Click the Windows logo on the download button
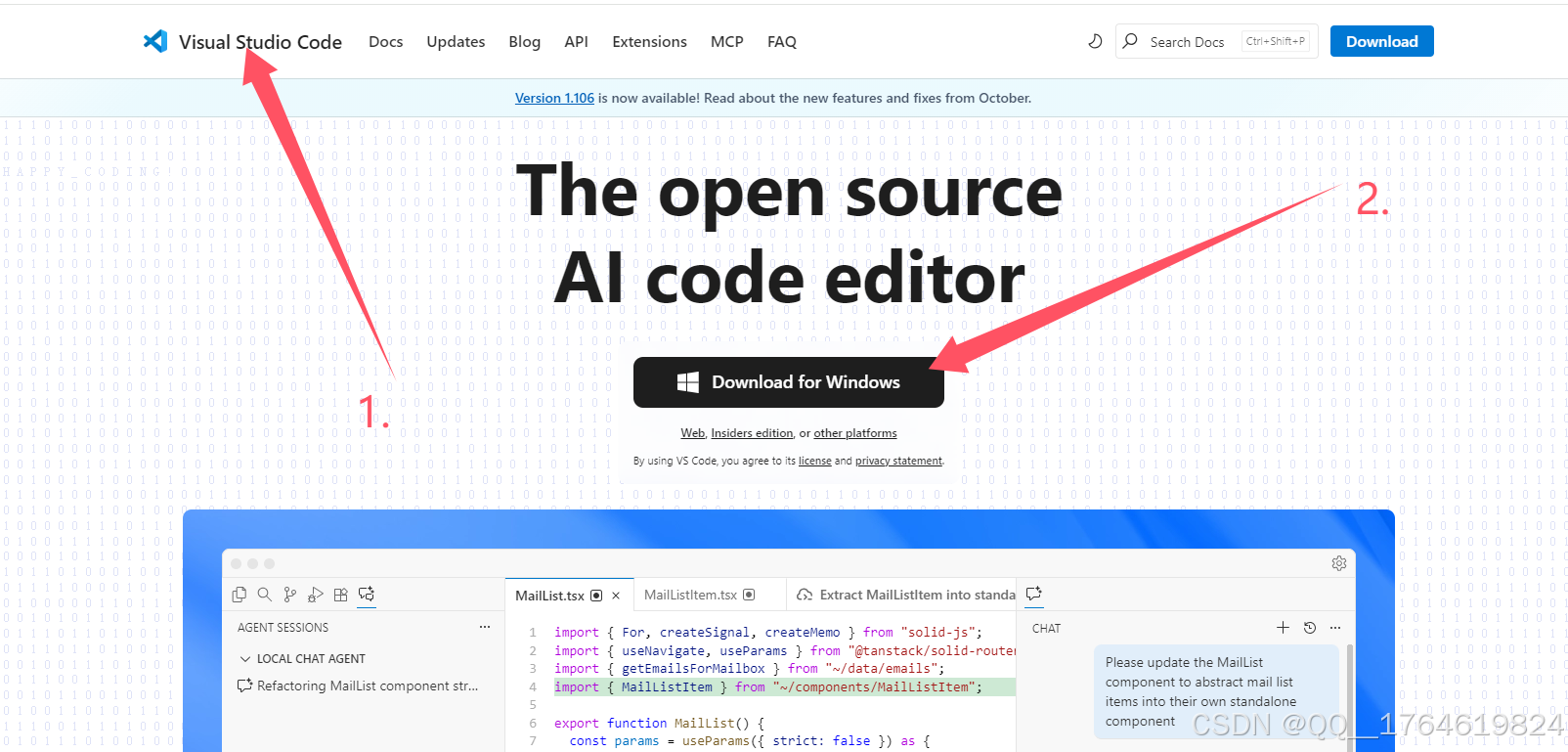This screenshot has height=752, width=1568. pyautogui.click(x=688, y=382)
